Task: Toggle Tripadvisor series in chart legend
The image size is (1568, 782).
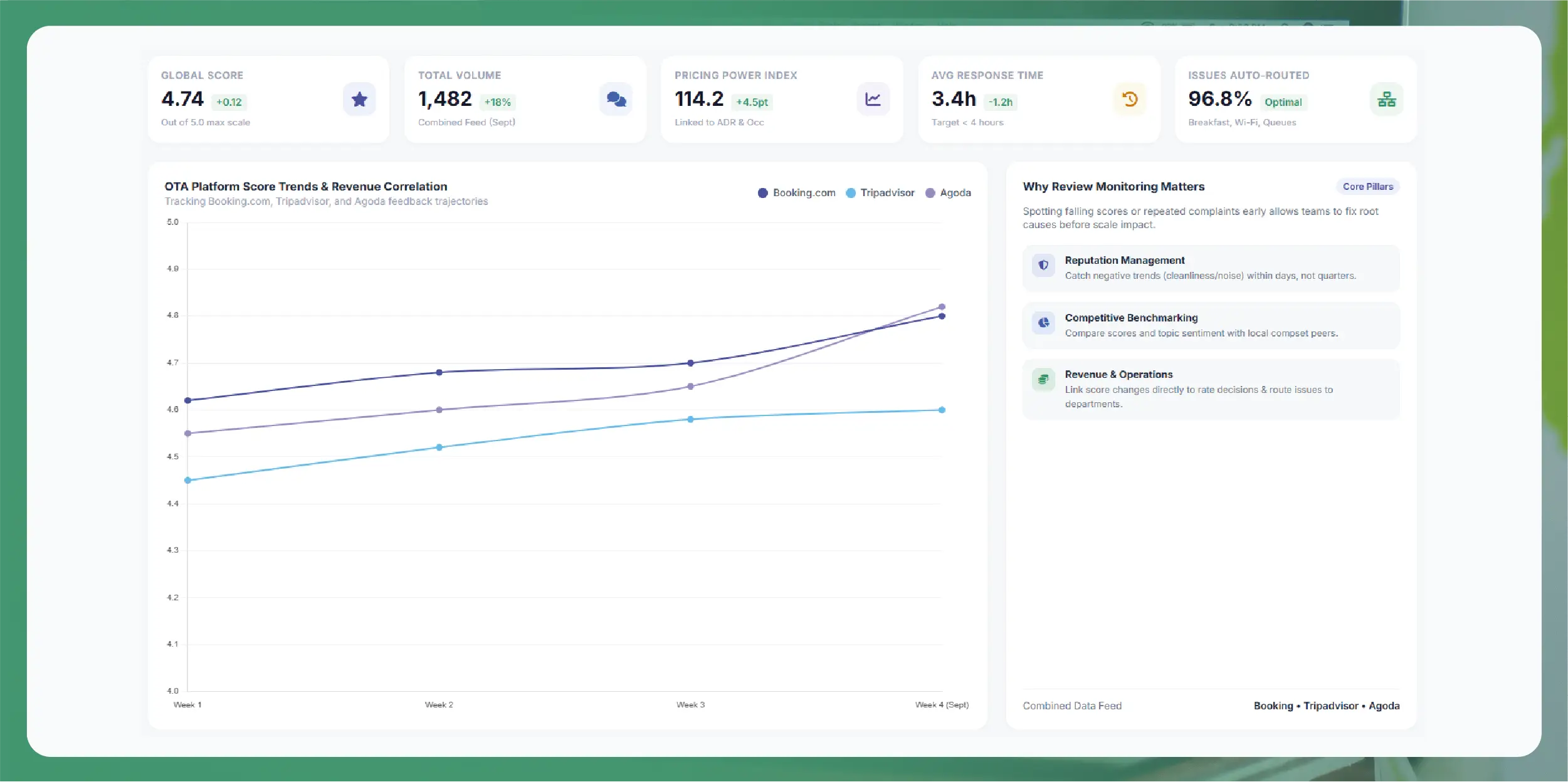Action: click(880, 193)
